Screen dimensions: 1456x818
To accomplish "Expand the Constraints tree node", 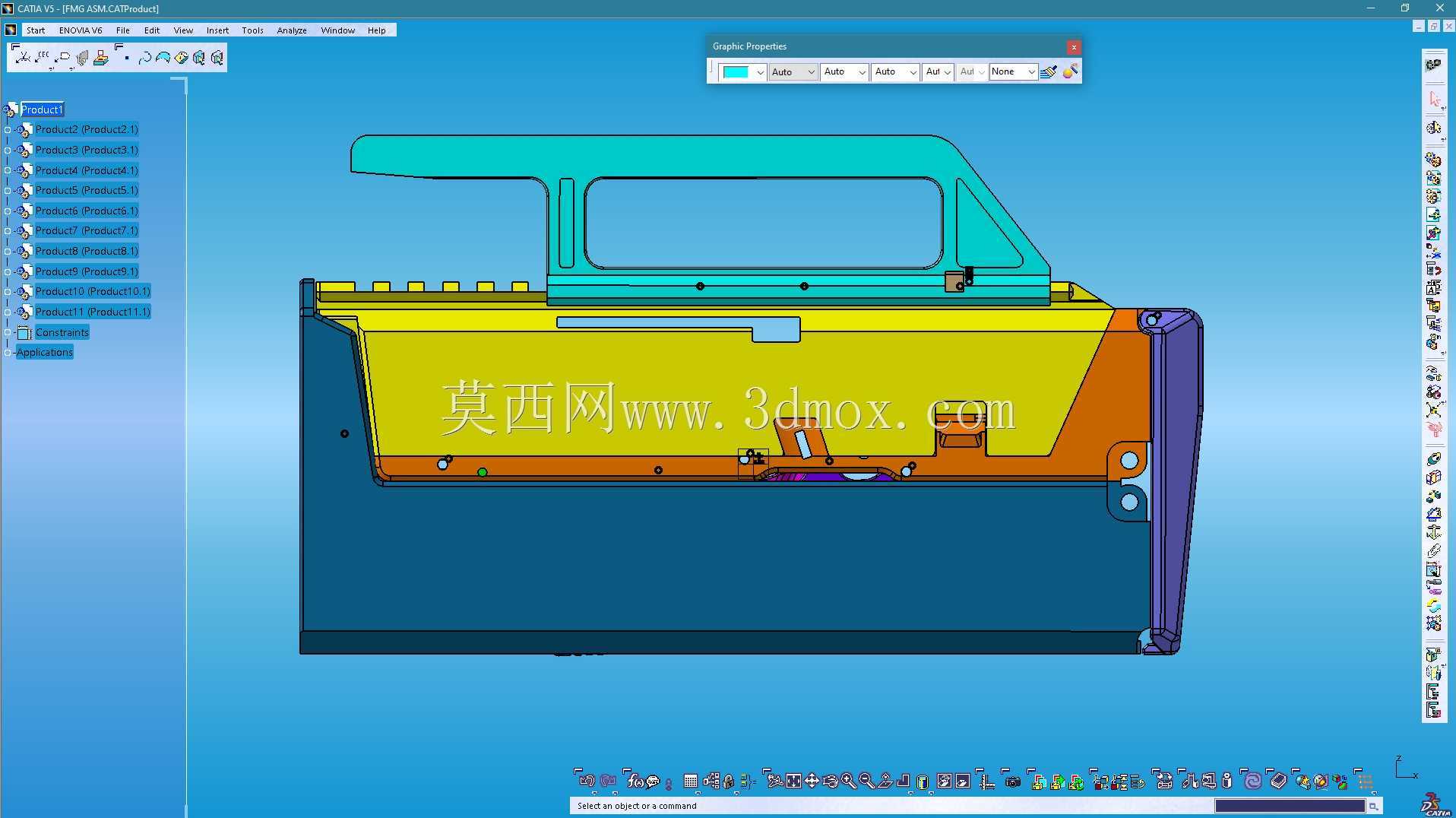I will 8,332.
